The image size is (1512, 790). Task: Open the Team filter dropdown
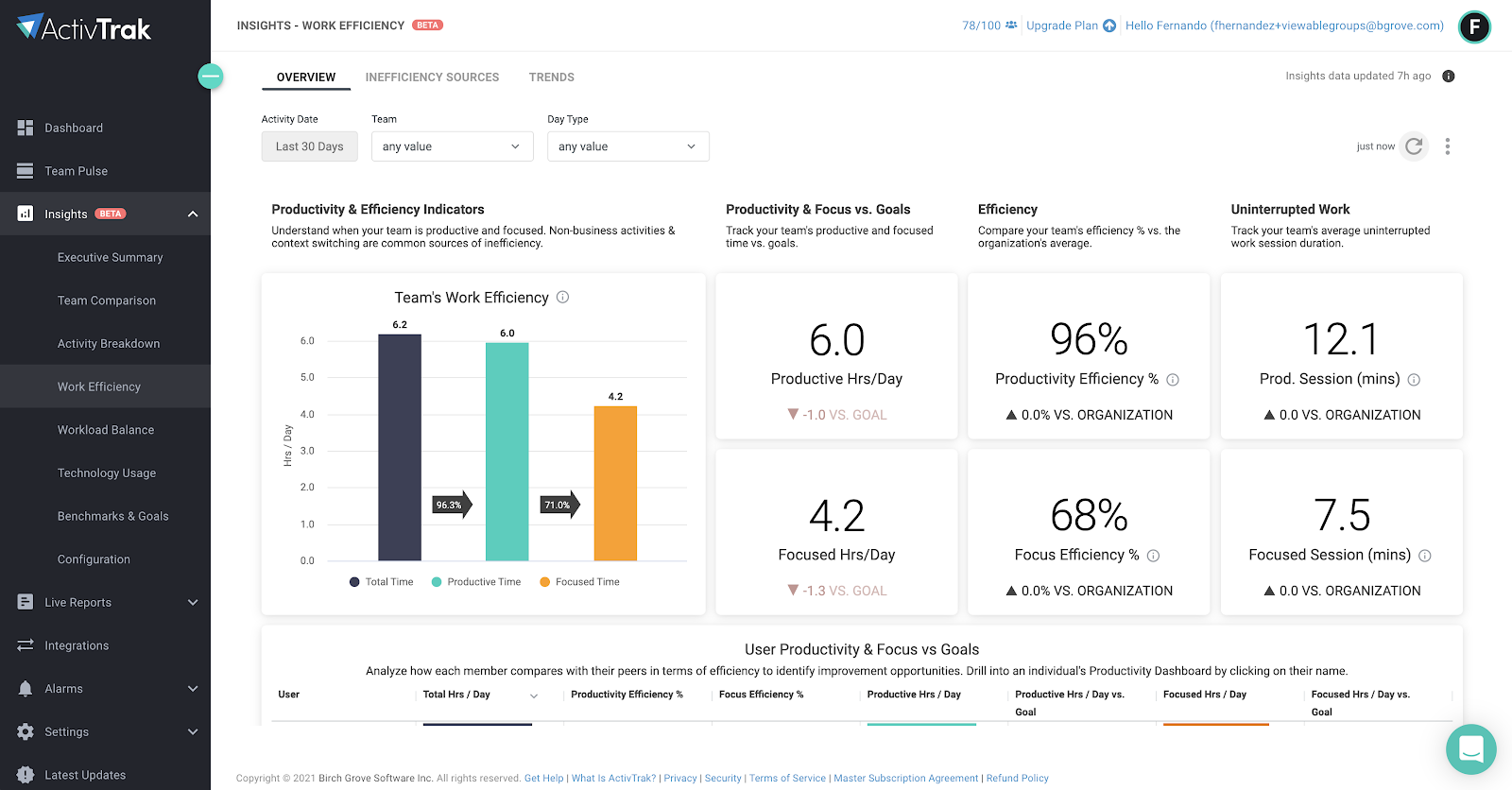(453, 146)
